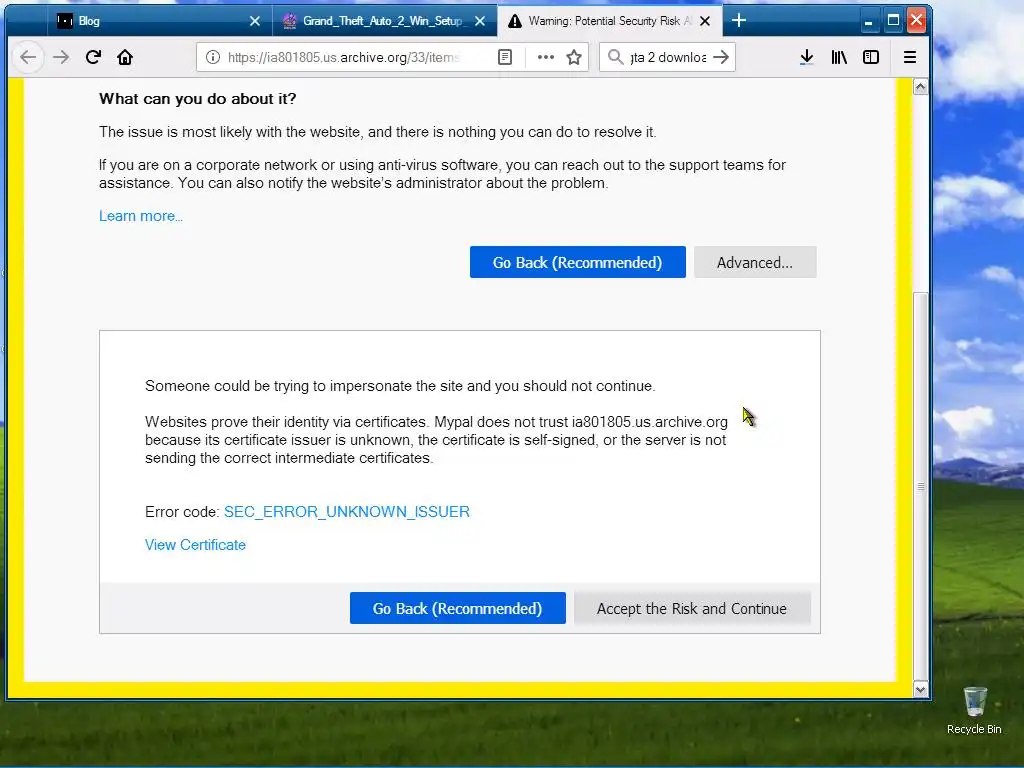This screenshot has height=768, width=1024.
Task: Open the downloads panel
Action: (x=807, y=57)
